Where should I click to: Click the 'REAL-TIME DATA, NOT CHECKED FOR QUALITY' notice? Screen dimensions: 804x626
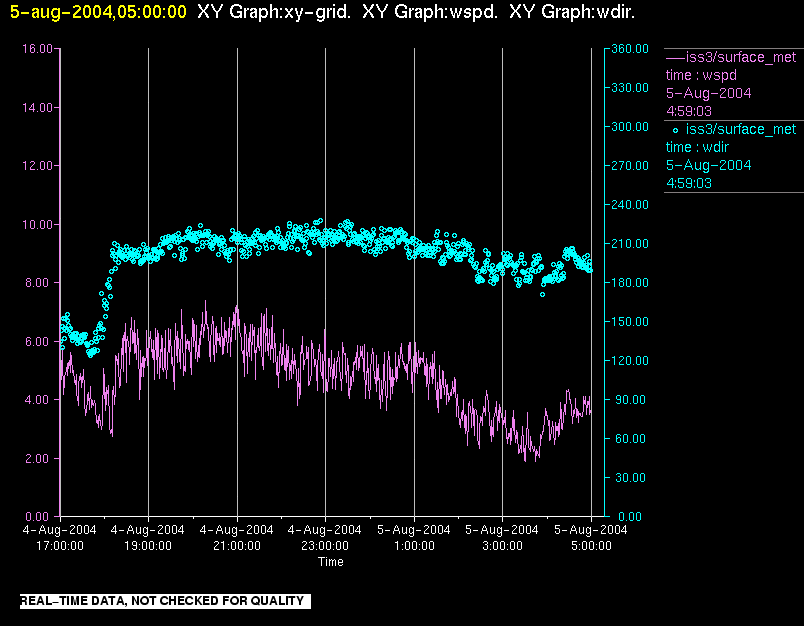165,601
